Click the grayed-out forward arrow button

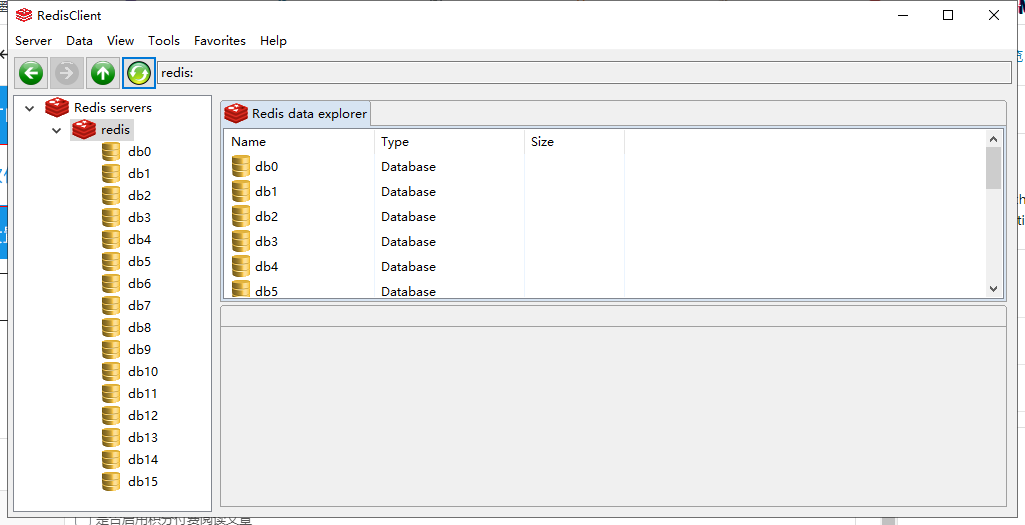click(67, 73)
